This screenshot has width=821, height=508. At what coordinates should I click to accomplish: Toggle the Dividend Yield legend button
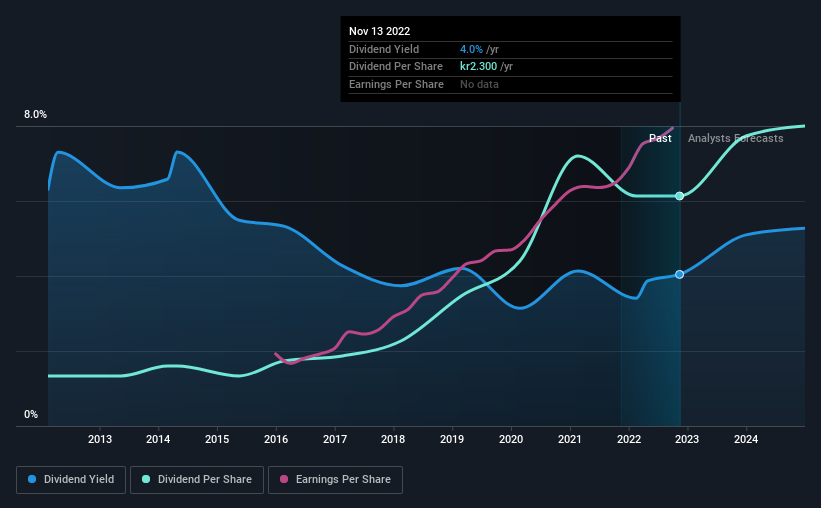pyautogui.click(x=71, y=480)
